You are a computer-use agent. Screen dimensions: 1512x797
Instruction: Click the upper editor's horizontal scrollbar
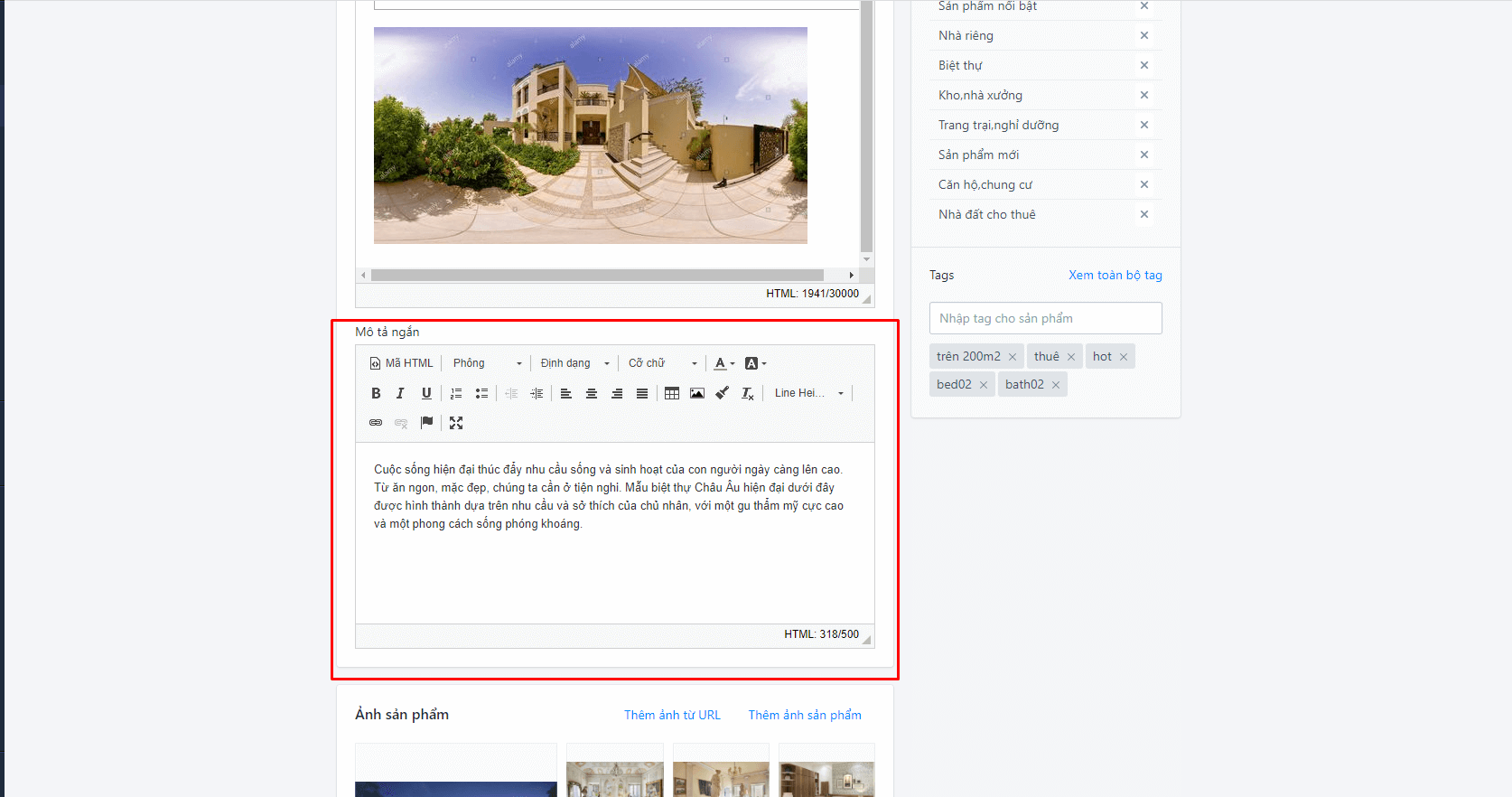(x=597, y=275)
